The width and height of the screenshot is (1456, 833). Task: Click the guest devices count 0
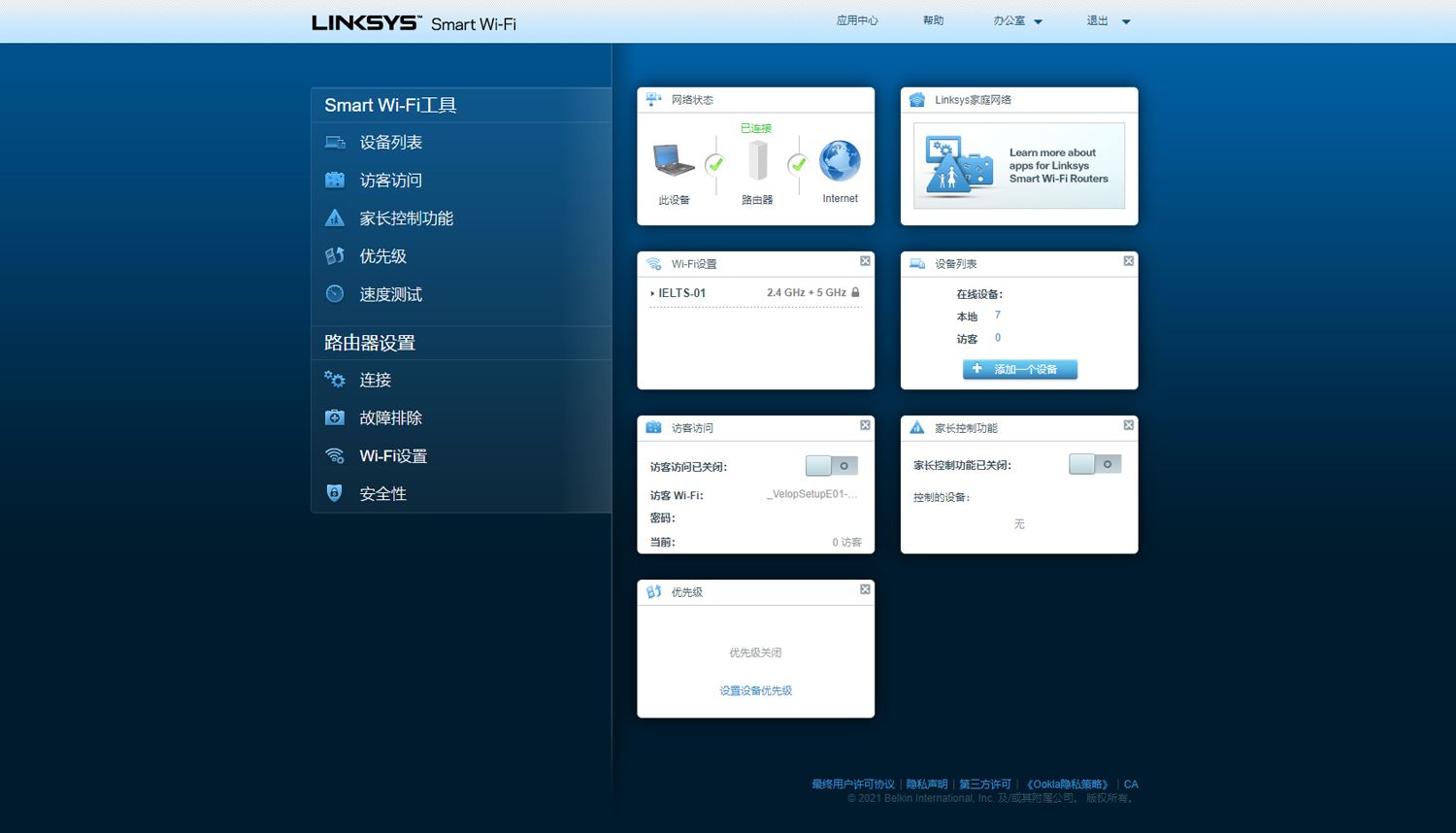(x=998, y=338)
